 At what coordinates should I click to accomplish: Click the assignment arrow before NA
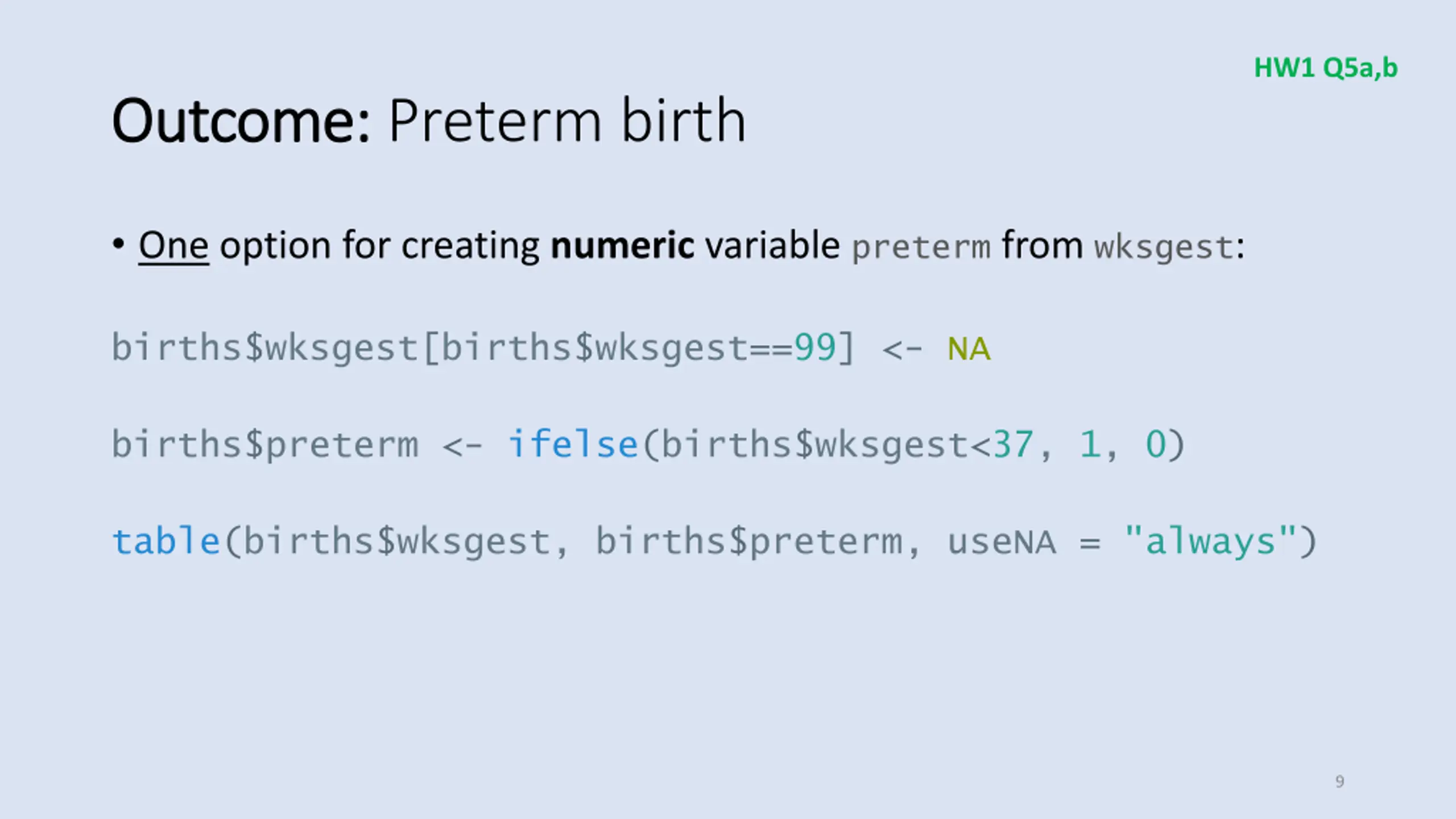pyautogui.click(x=903, y=349)
